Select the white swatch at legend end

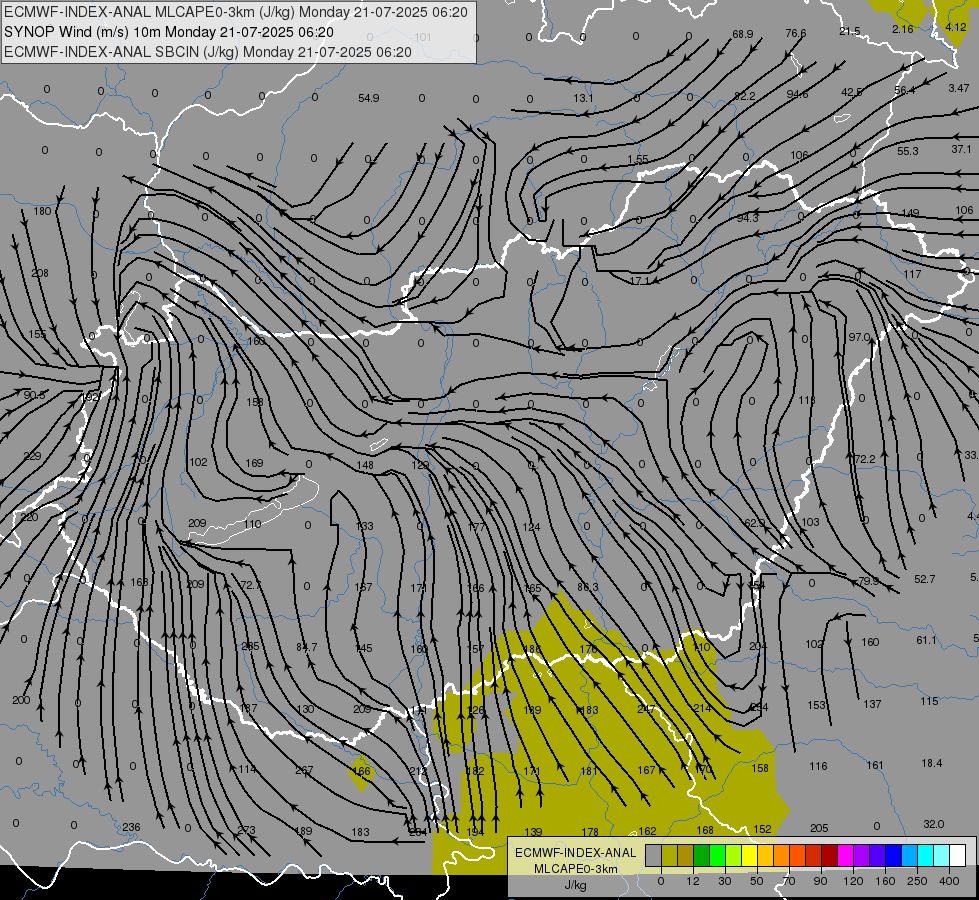point(958,855)
